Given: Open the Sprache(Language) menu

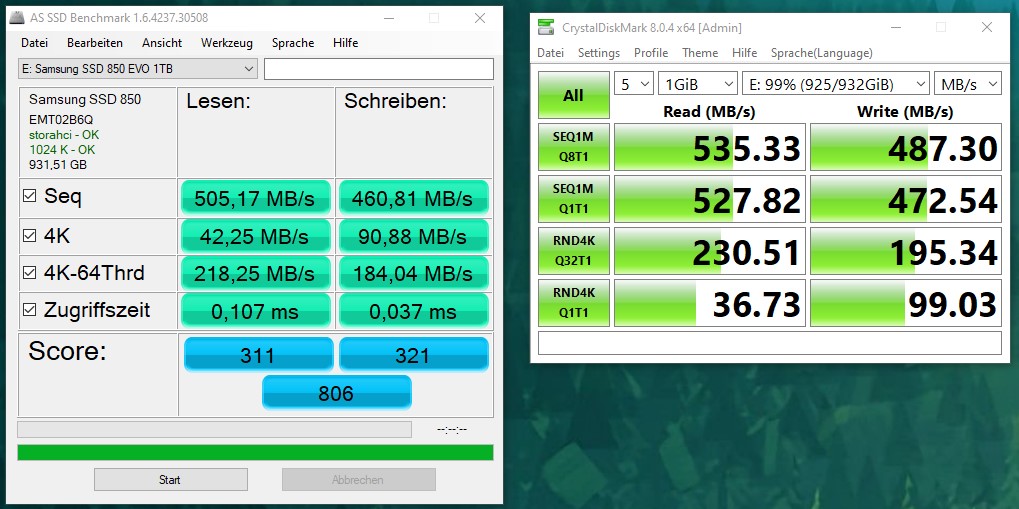Looking at the screenshot, I should click(x=821, y=53).
